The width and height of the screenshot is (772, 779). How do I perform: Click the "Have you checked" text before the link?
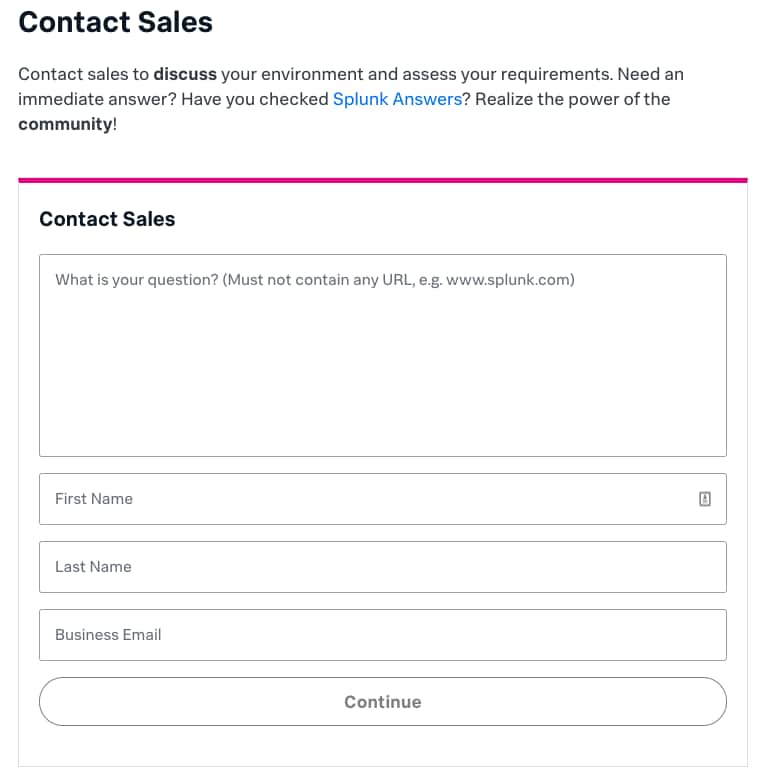(254, 99)
